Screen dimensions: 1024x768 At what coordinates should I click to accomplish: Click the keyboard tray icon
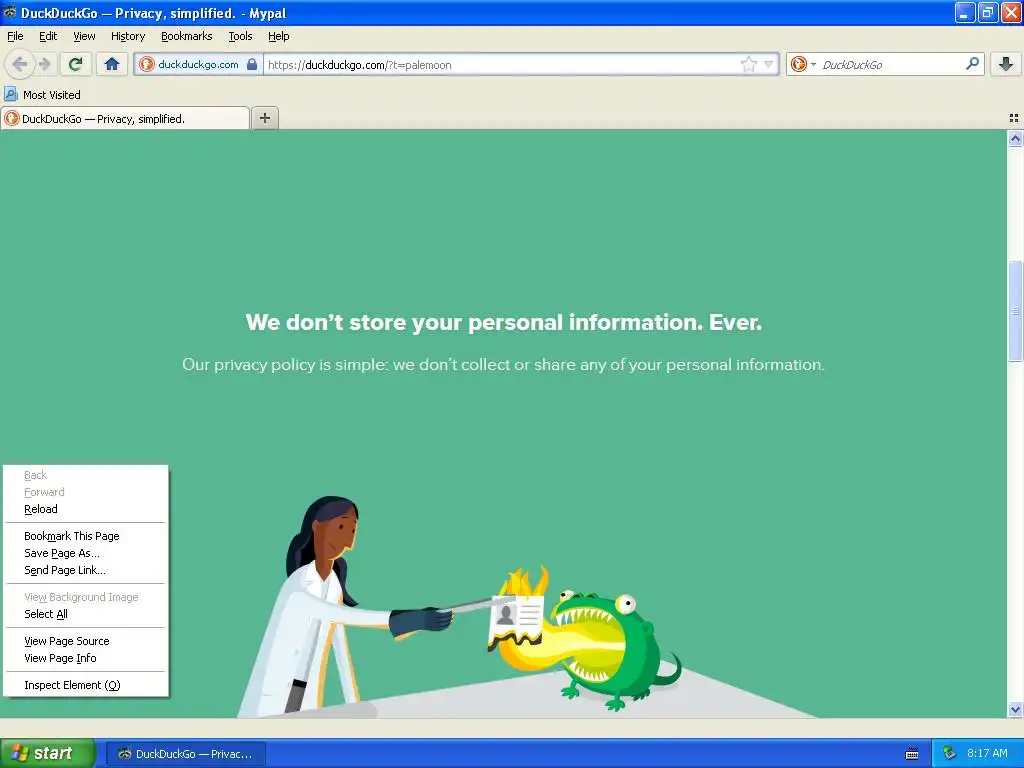pyautogui.click(x=912, y=754)
